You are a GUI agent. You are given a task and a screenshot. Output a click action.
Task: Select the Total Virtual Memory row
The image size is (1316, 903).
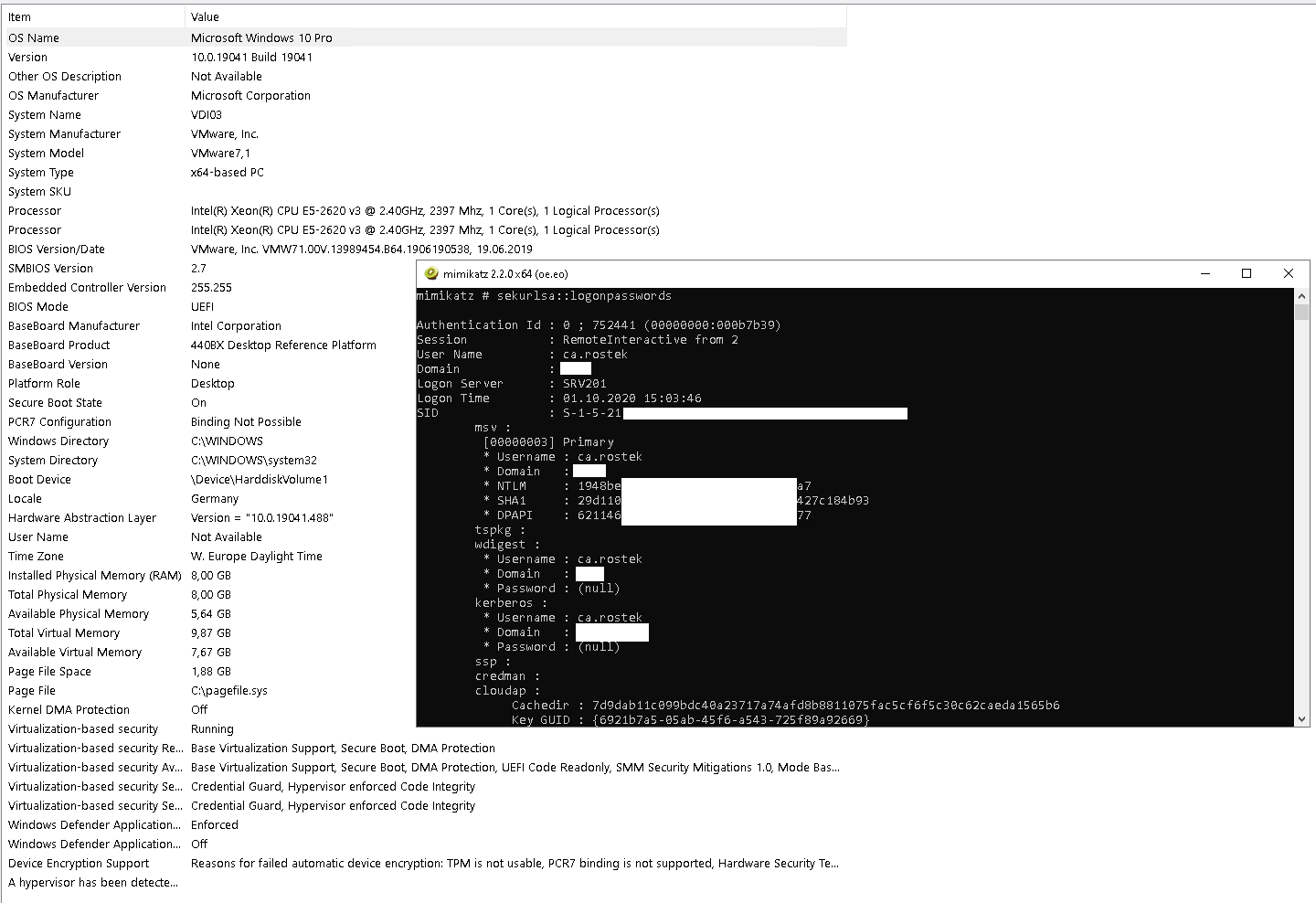pyautogui.click(x=208, y=632)
